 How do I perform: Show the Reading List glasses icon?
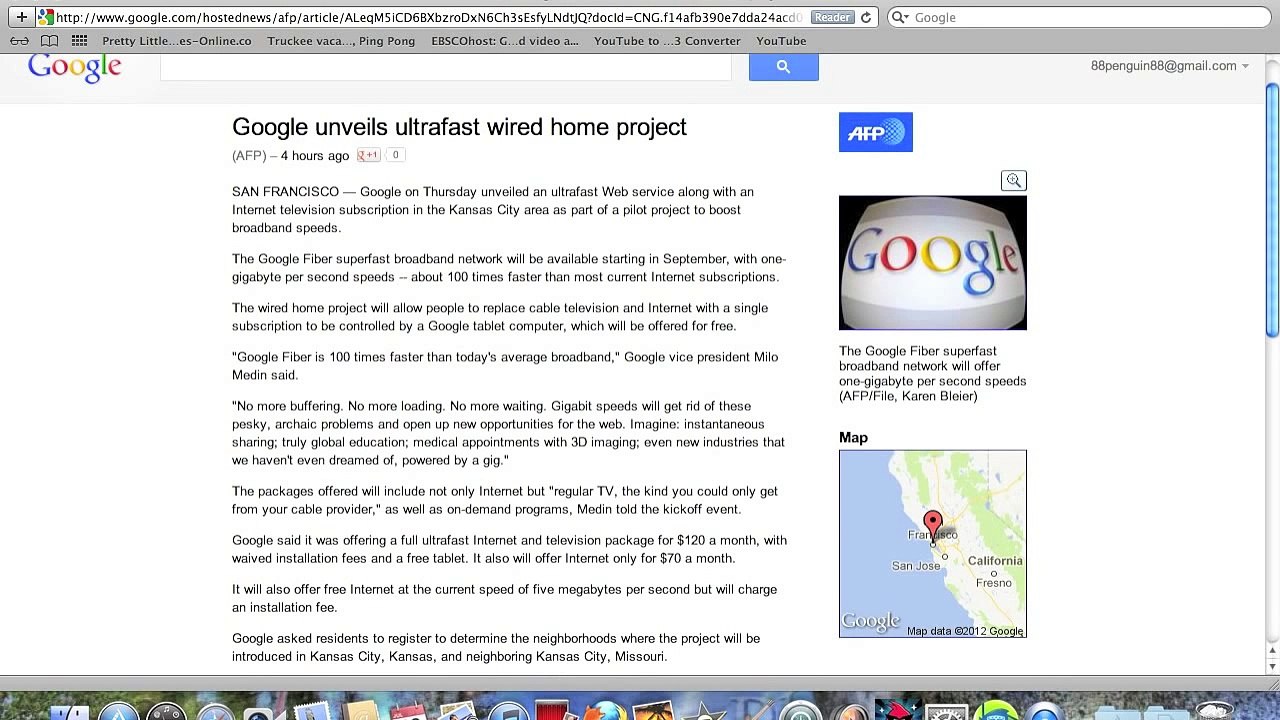[19, 41]
